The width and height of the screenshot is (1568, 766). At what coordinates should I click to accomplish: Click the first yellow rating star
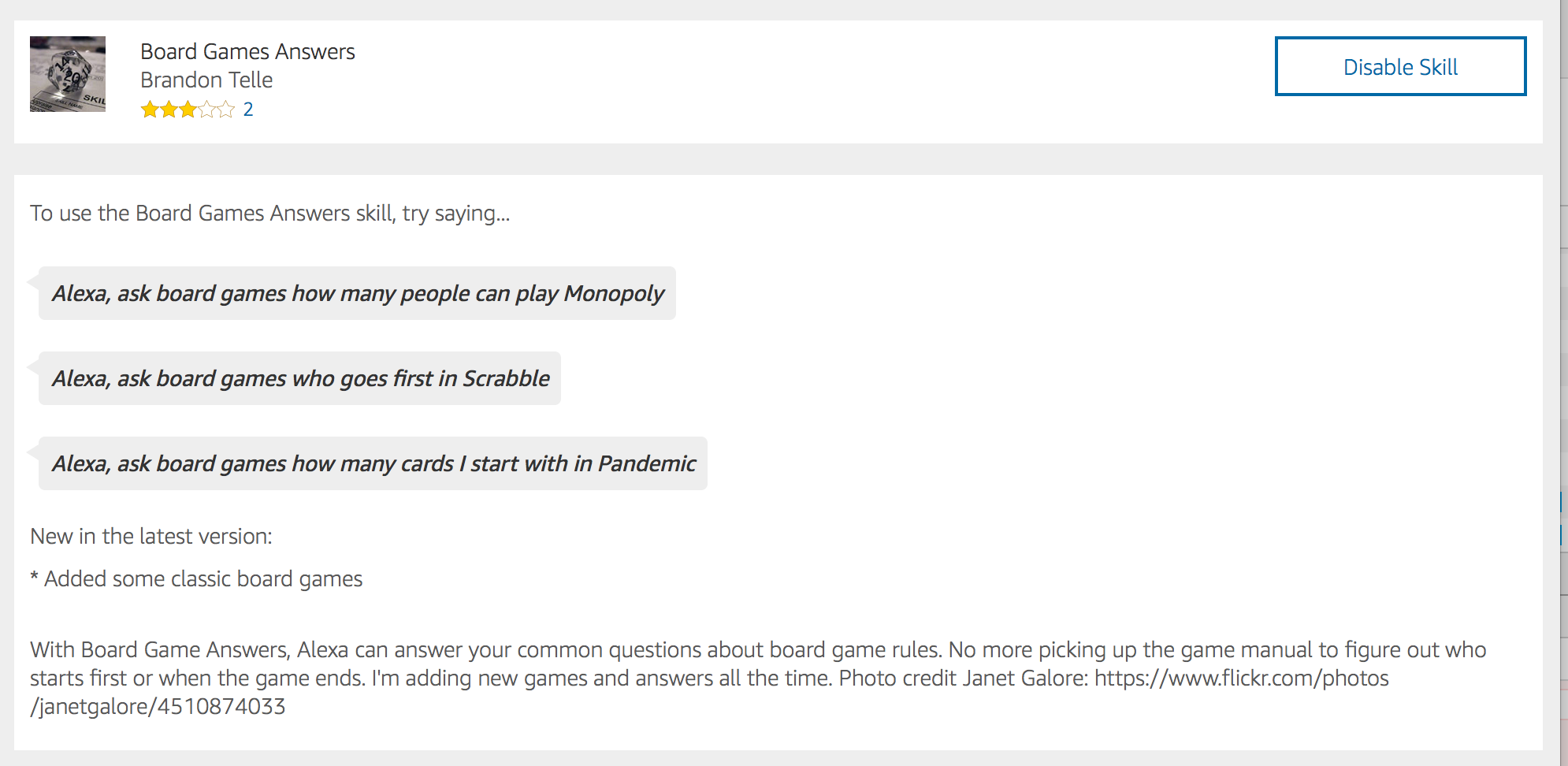pos(150,110)
